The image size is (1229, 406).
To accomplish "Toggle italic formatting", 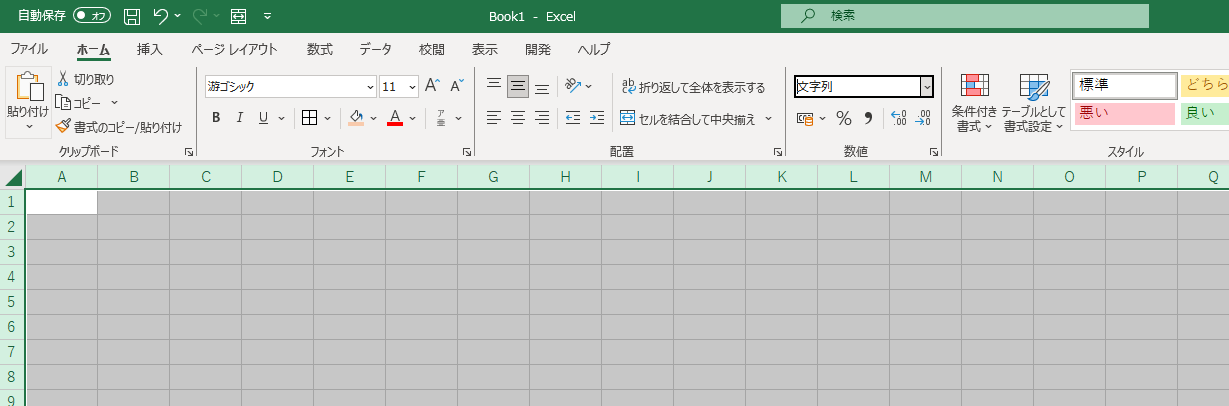I will pyautogui.click(x=240, y=118).
